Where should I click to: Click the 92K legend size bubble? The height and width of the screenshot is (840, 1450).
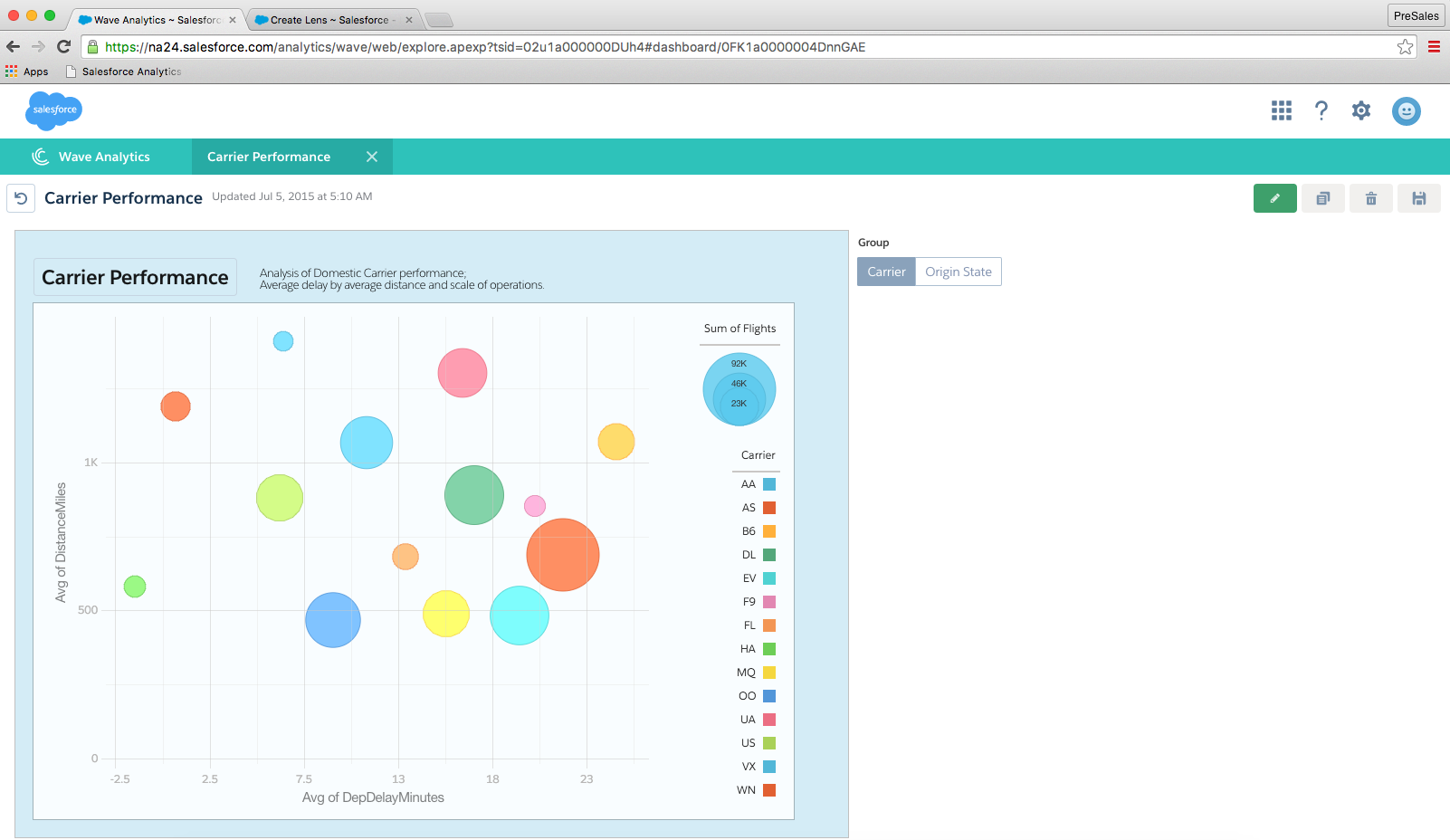tap(739, 389)
